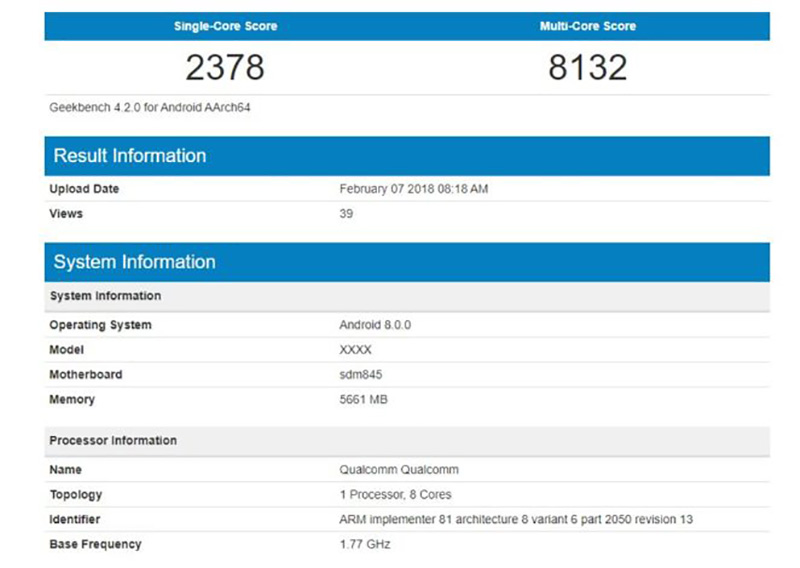Click the Result Information section heading

click(x=130, y=156)
